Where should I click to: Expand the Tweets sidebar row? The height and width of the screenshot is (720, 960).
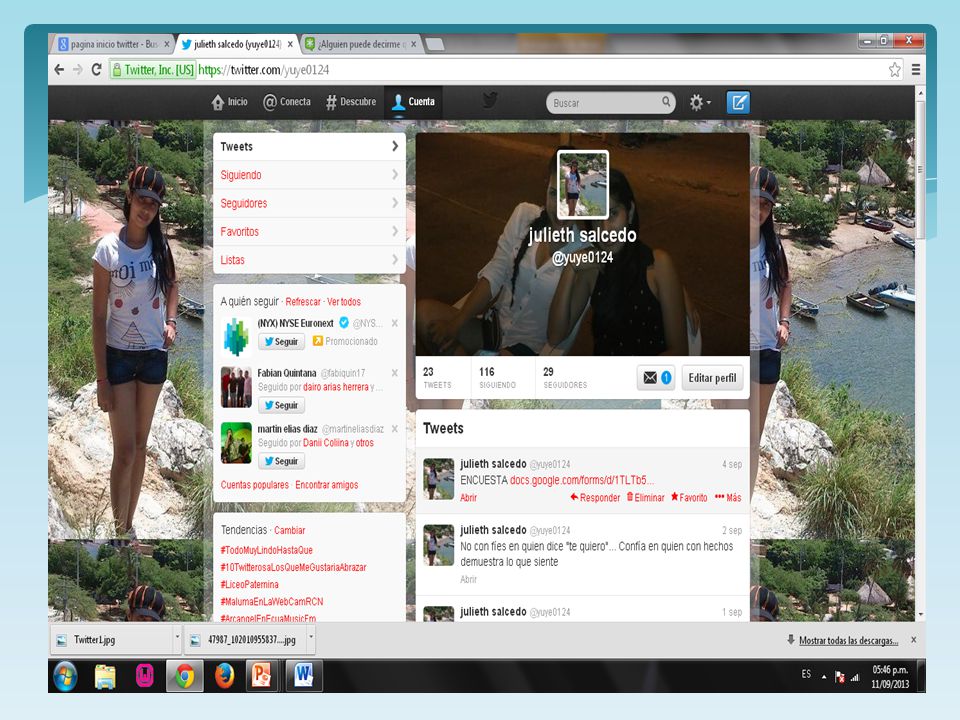(309, 146)
